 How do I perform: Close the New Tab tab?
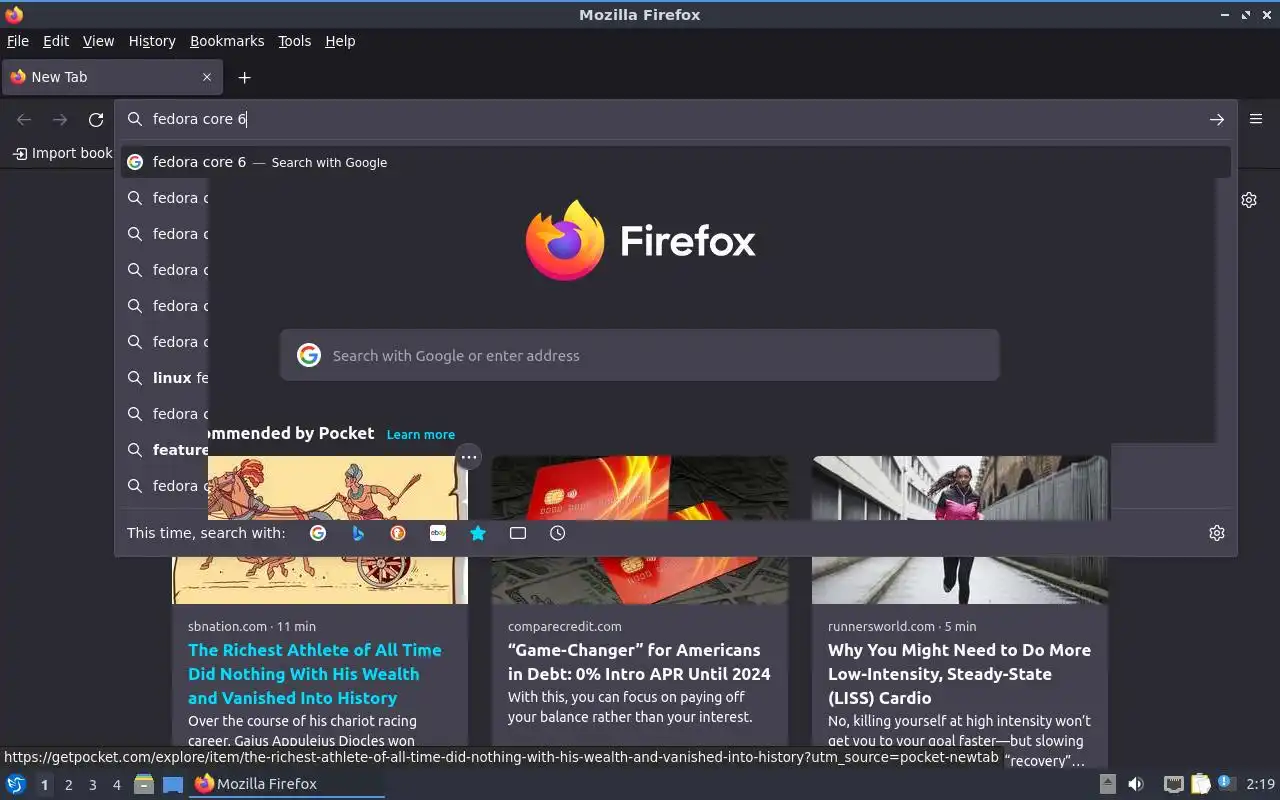pyautogui.click(x=207, y=77)
